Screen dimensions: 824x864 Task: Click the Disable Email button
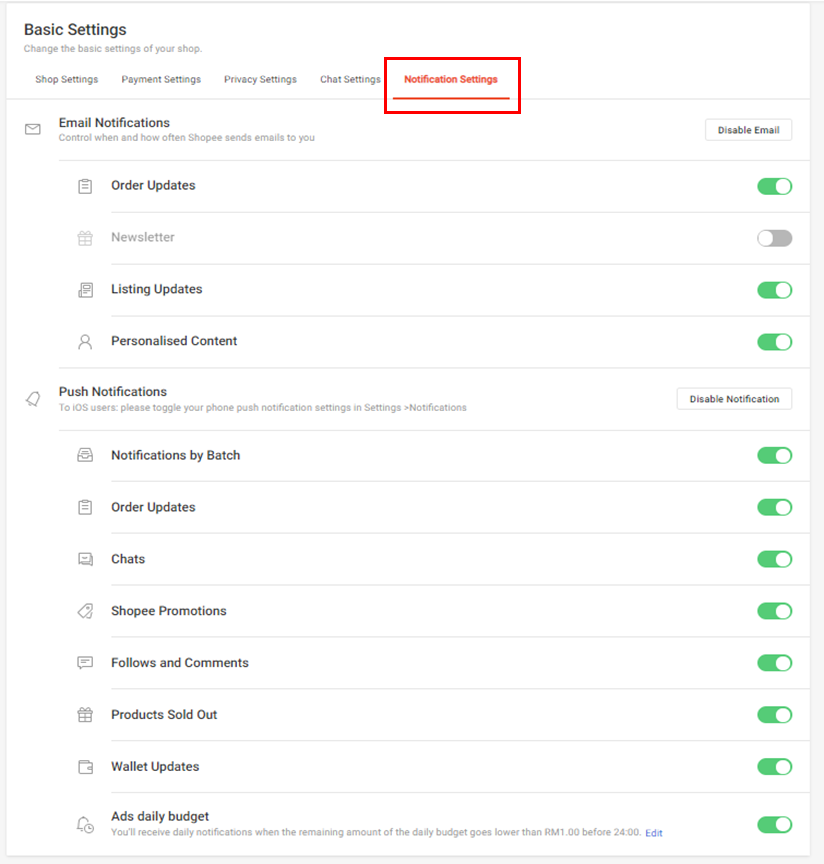tap(748, 129)
